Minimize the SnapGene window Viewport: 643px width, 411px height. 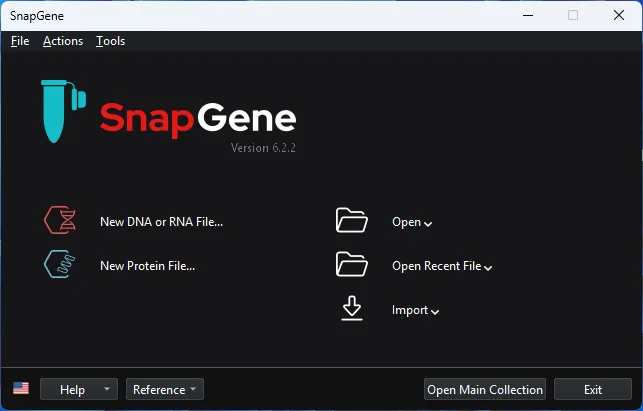pos(528,16)
